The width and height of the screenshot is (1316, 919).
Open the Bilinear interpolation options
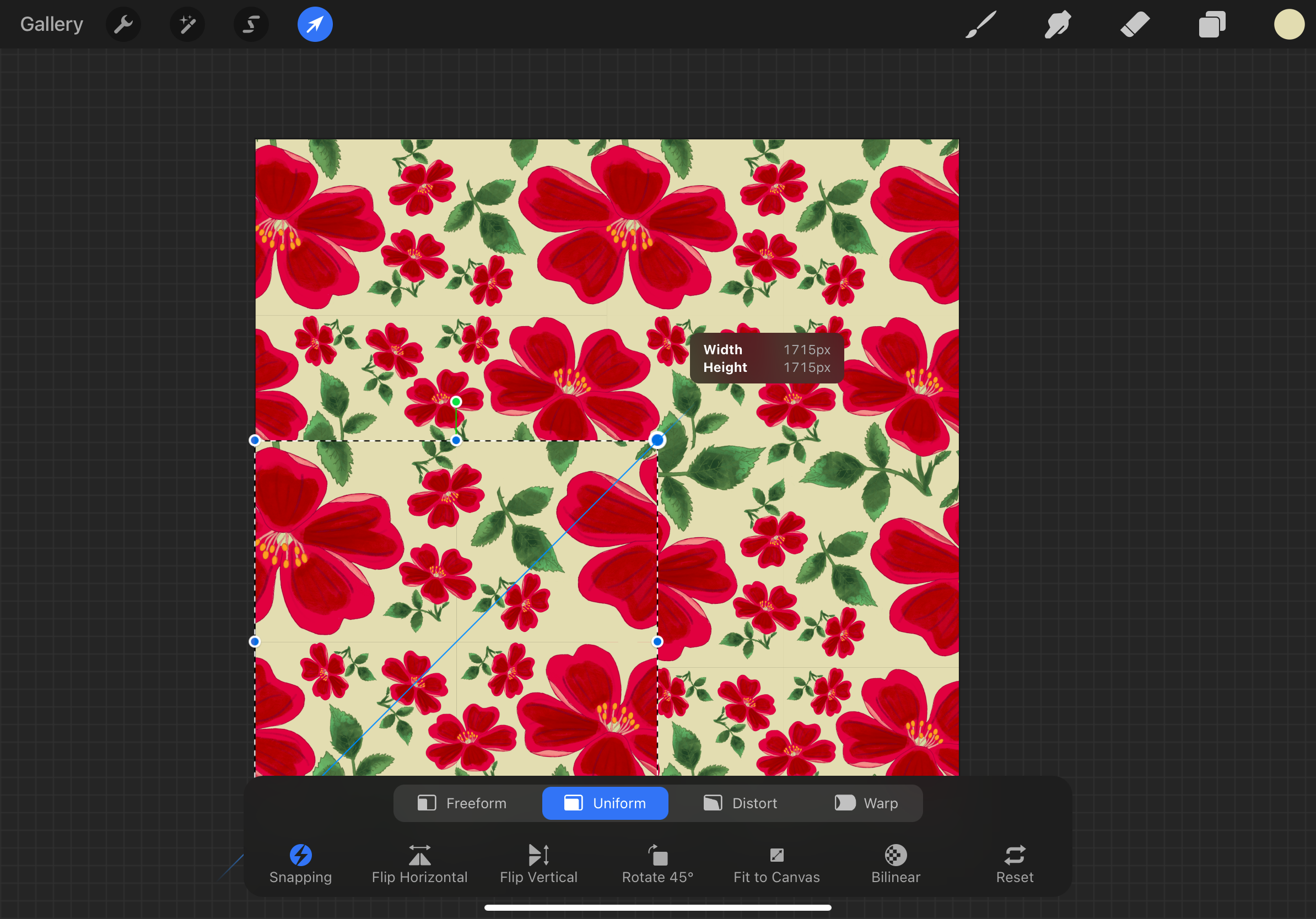896,863
